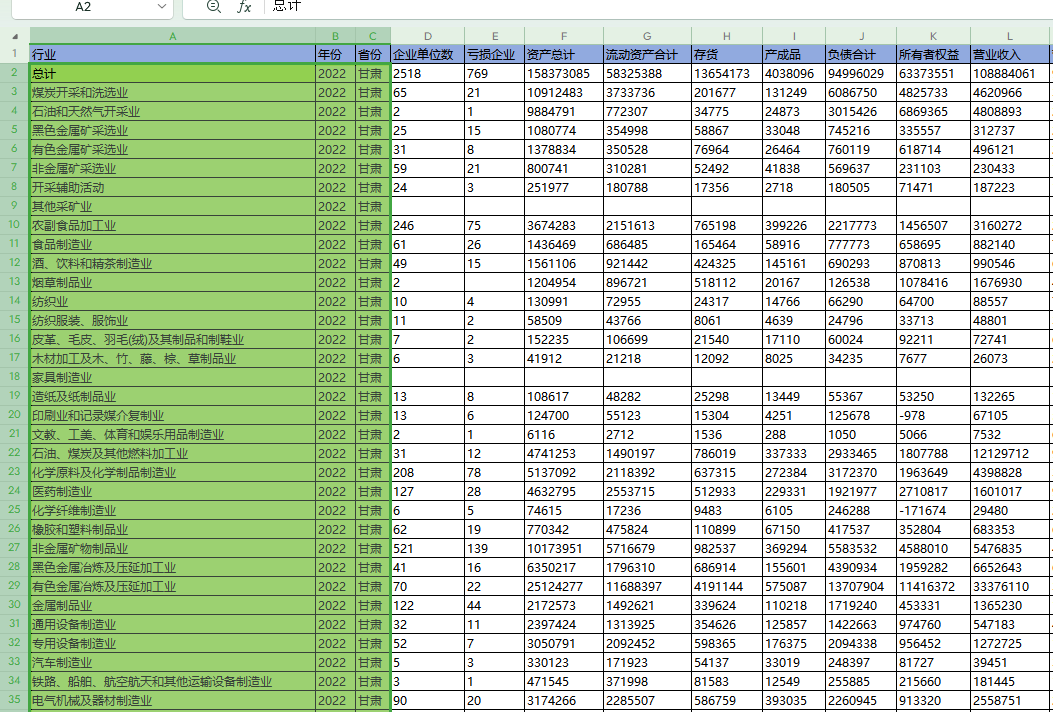Select column B header
The width and height of the screenshot is (1053, 712).
pyautogui.click(x=336, y=36)
